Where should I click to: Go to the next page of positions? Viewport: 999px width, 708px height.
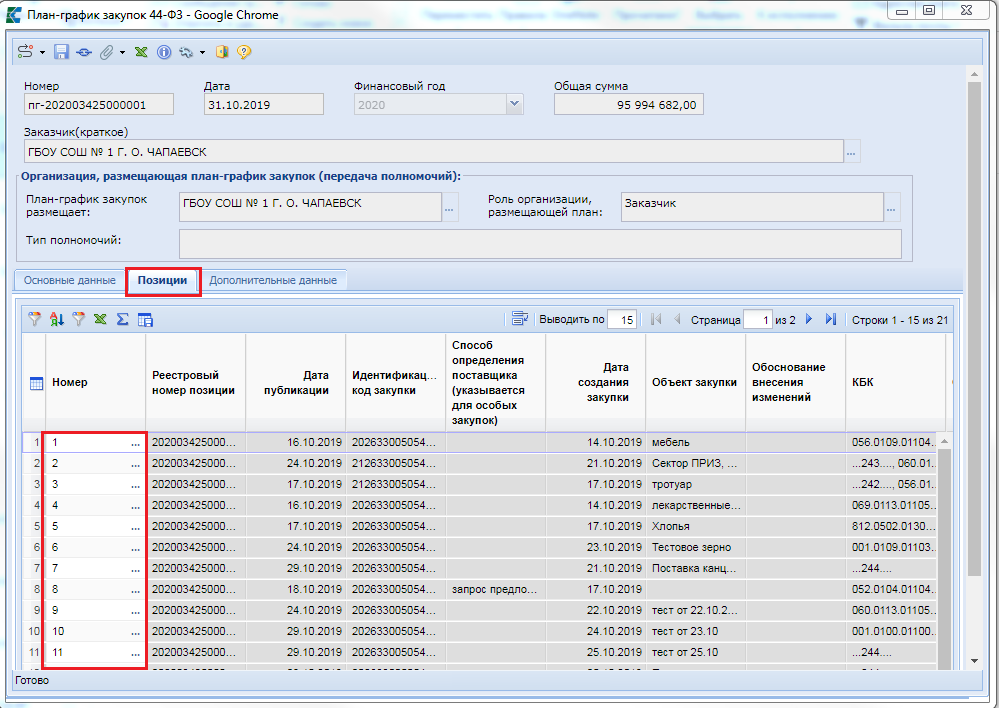(x=809, y=320)
